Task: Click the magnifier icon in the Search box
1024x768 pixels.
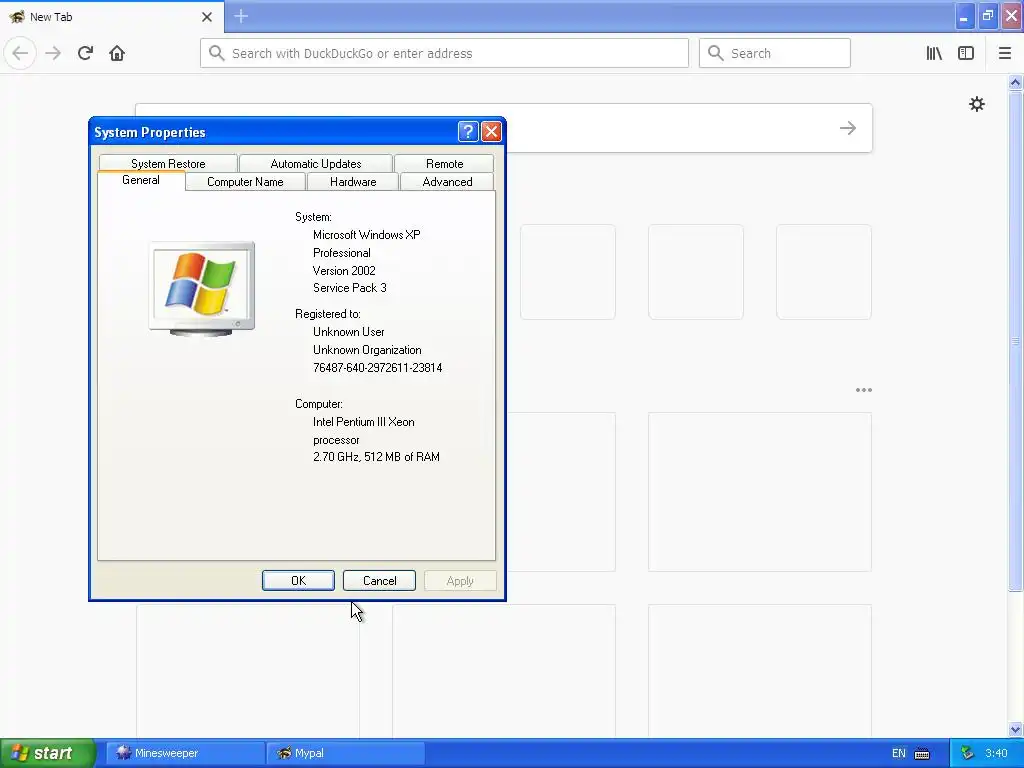Action: pyautogui.click(x=715, y=53)
